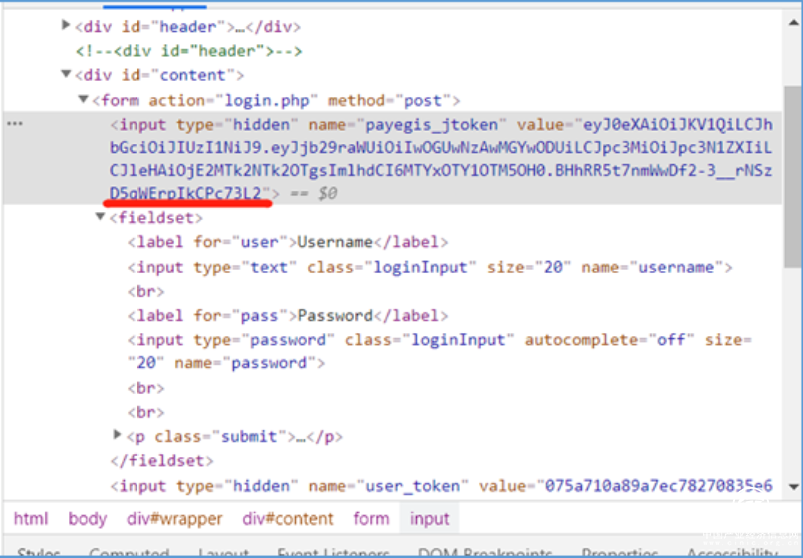Click html in the breadcrumb bar
This screenshot has width=803, height=558.
[30, 518]
